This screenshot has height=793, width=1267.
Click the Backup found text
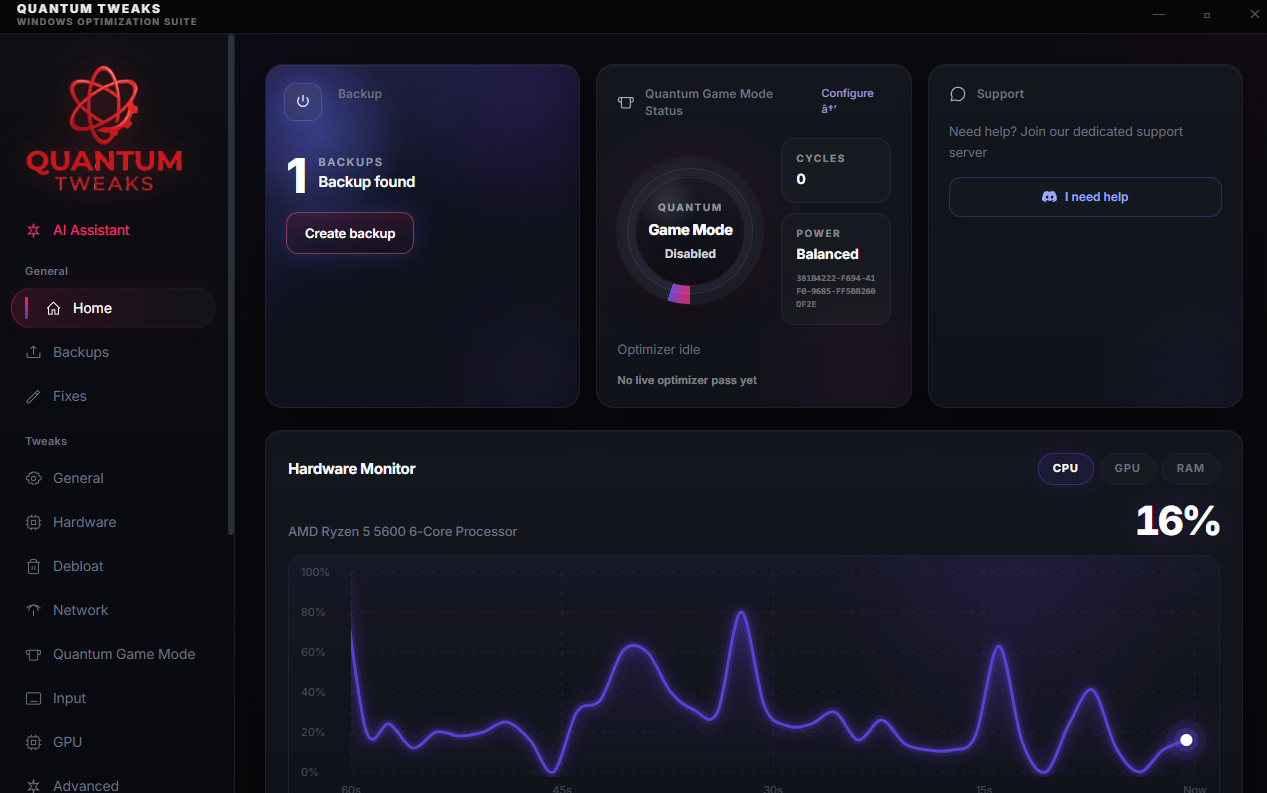point(366,182)
